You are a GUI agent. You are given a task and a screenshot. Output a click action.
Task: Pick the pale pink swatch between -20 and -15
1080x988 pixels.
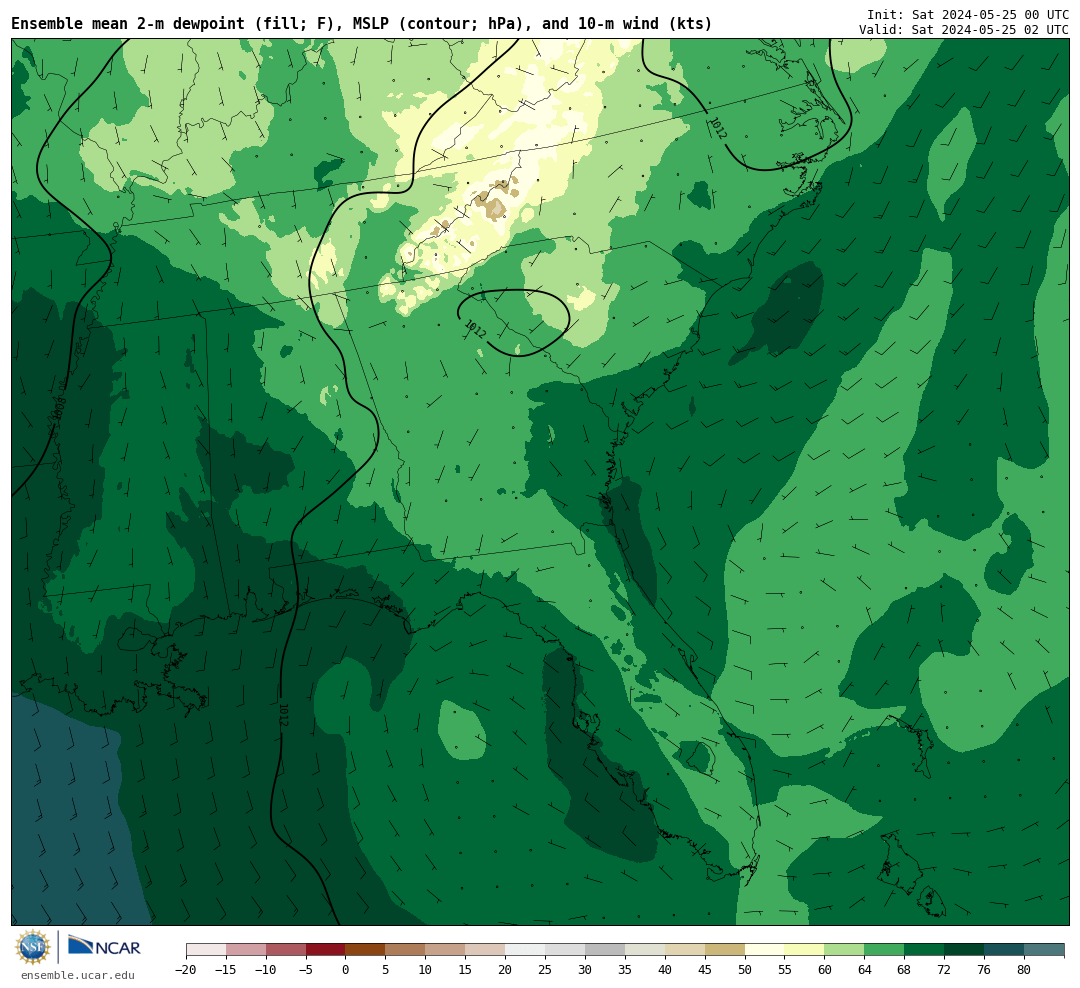click(x=206, y=950)
